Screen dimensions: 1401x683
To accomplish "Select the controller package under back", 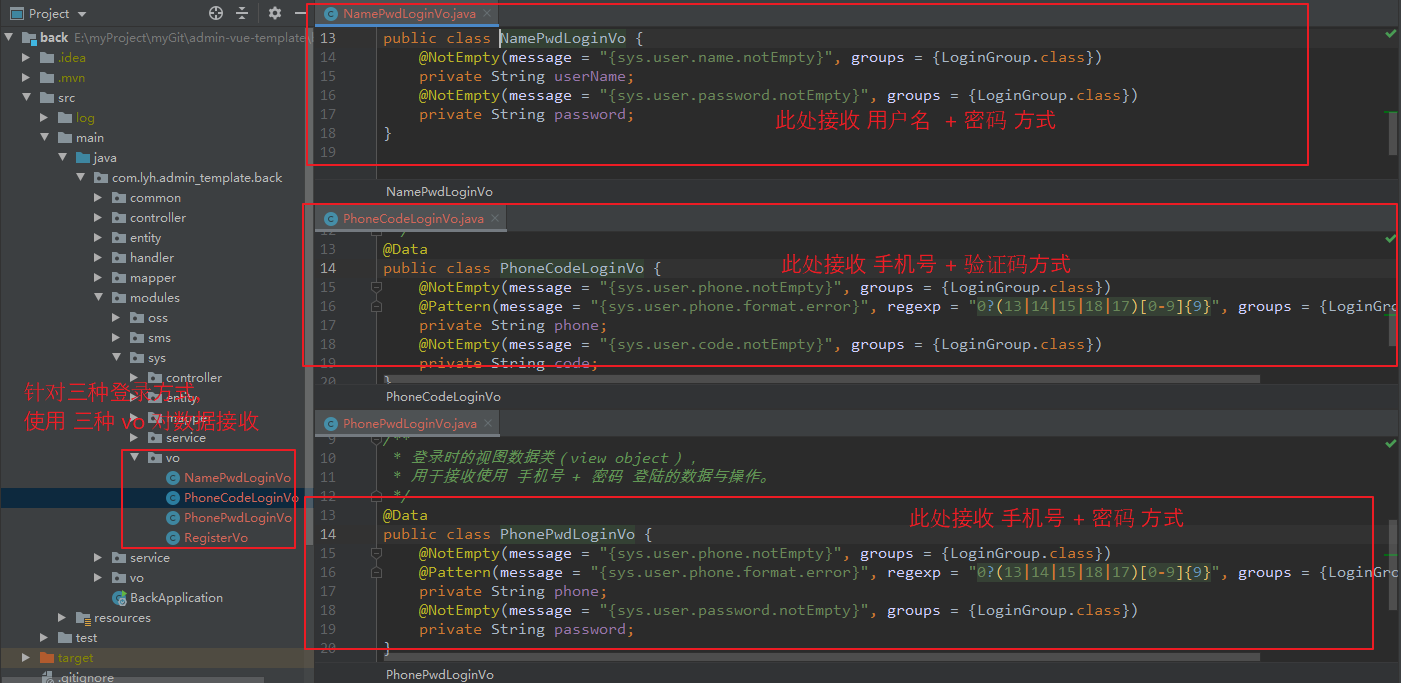I will [158, 218].
